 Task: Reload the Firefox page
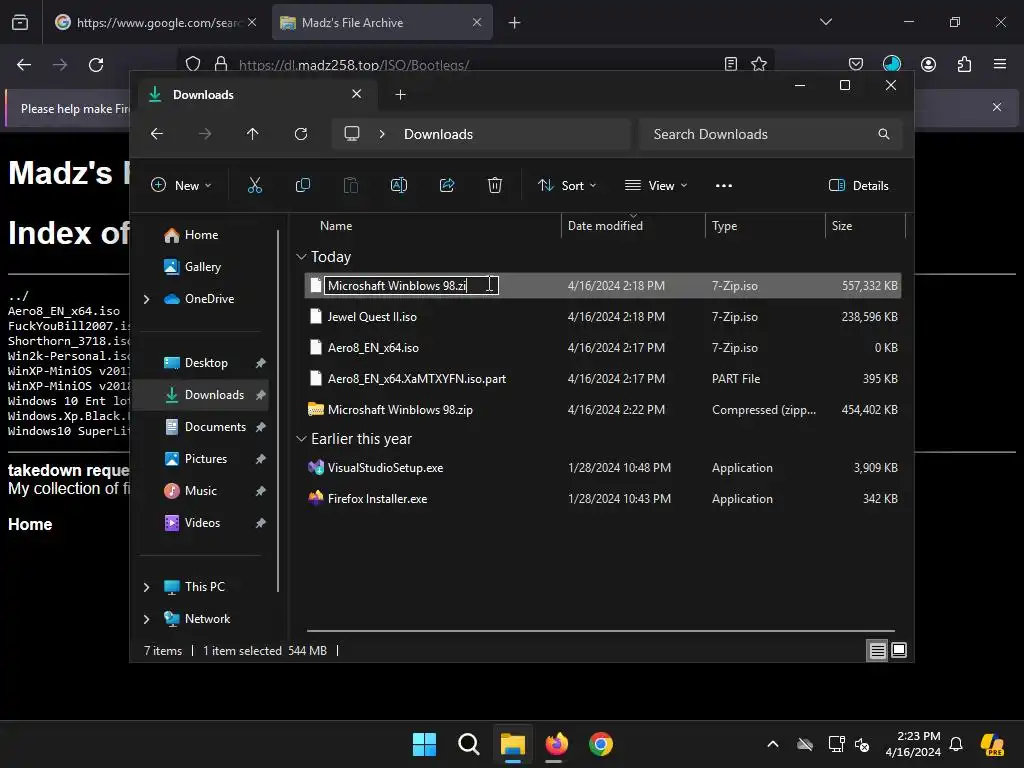(96, 65)
